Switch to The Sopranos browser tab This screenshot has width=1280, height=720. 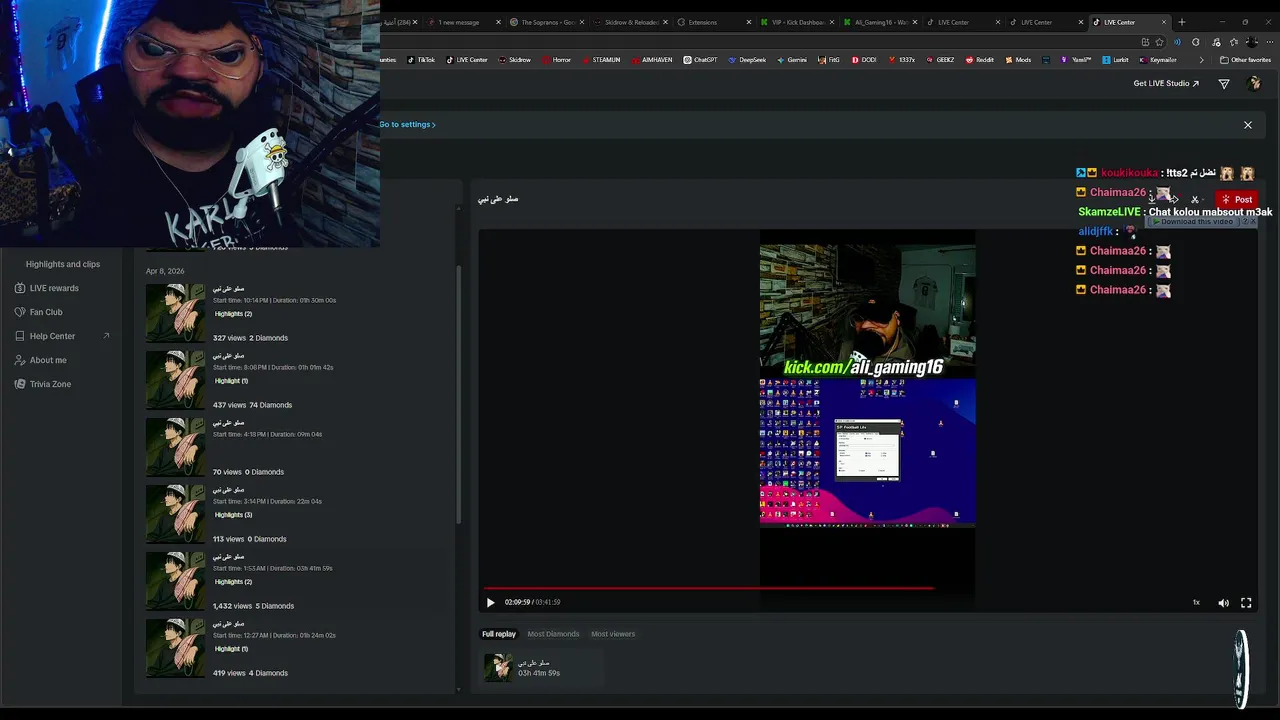coord(545,22)
